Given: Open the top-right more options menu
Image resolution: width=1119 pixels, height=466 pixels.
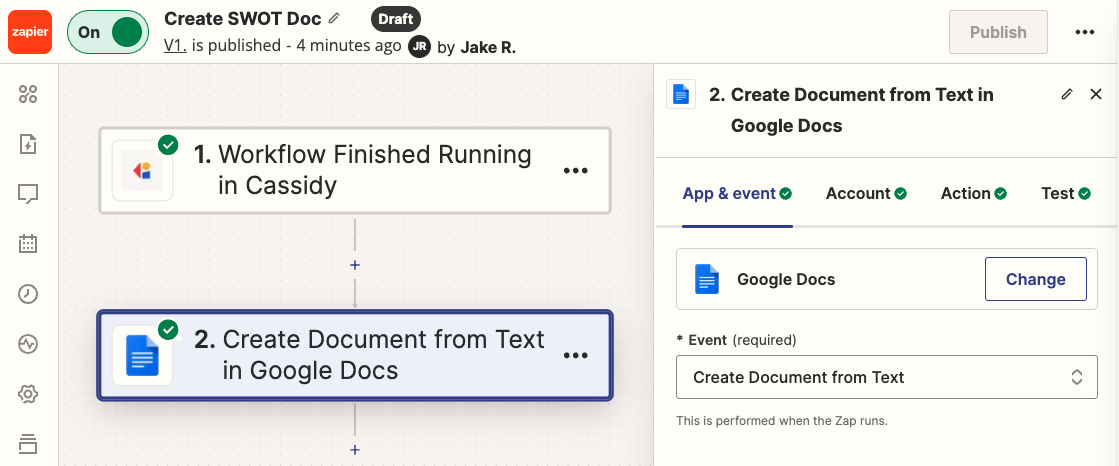Looking at the screenshot, I should (1085, 32).
